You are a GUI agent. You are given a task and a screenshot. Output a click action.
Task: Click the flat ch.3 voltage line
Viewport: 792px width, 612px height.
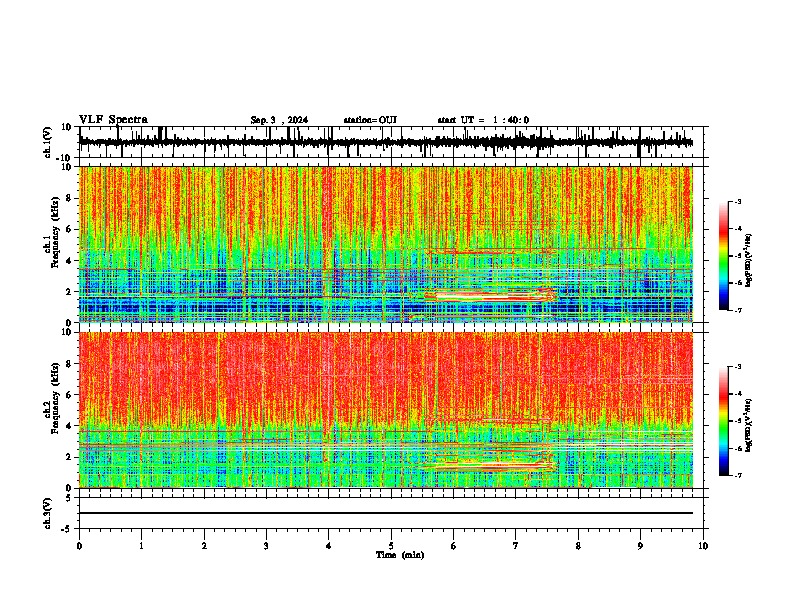(386, 513)
